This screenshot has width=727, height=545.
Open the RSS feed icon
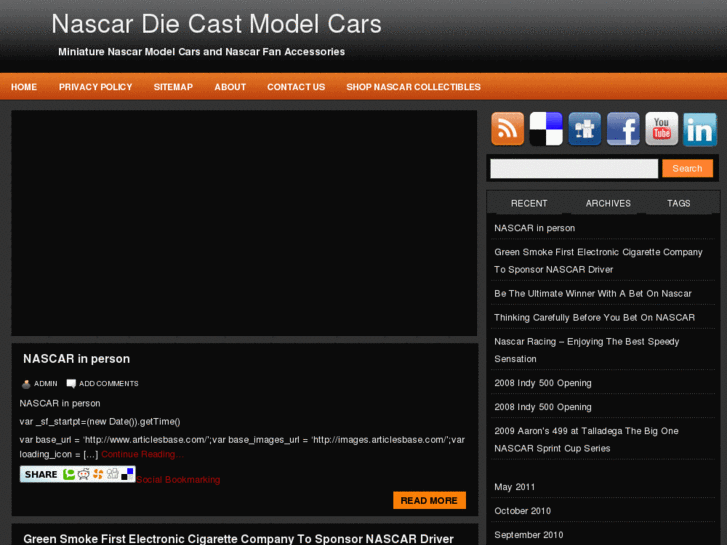coord(507,129)
